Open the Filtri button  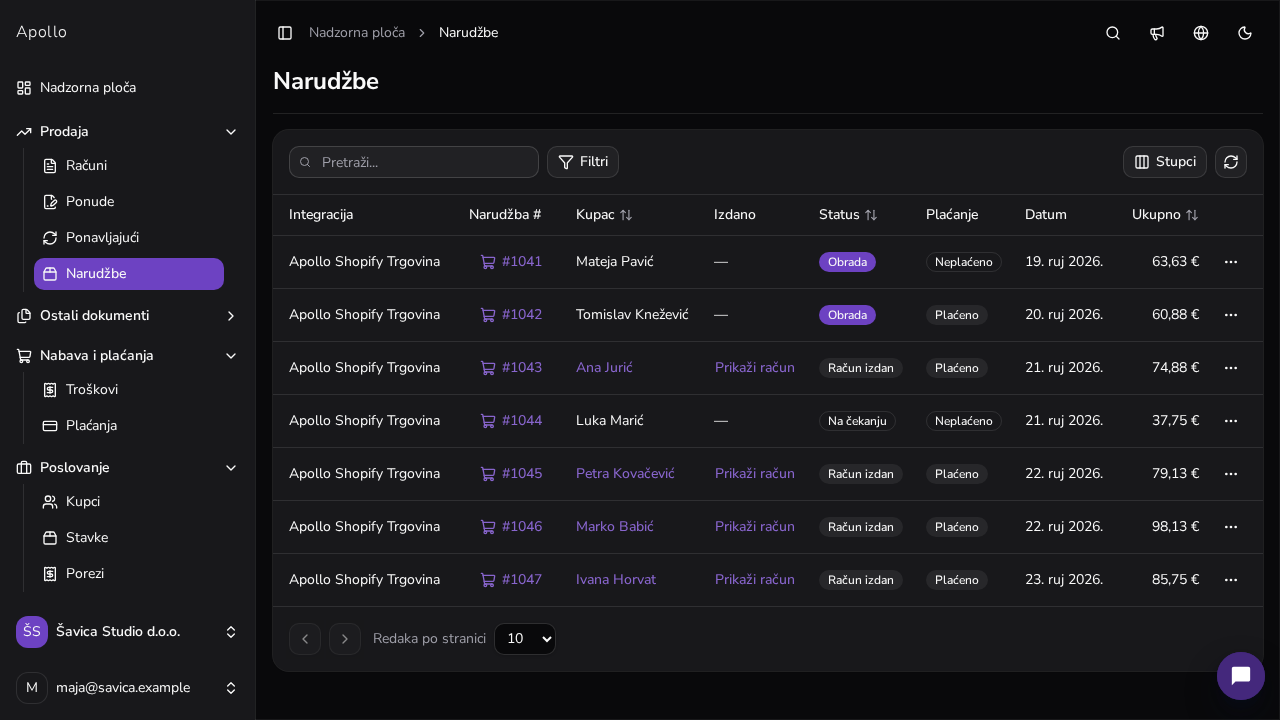click(x=583, y=162)
